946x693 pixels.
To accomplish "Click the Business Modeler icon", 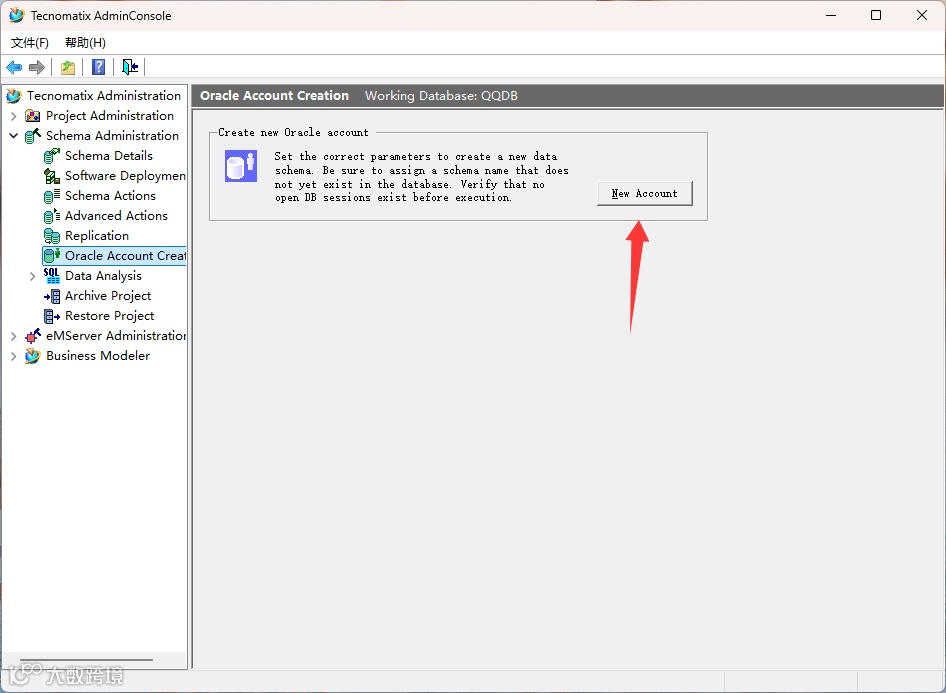I will point(33,356).
